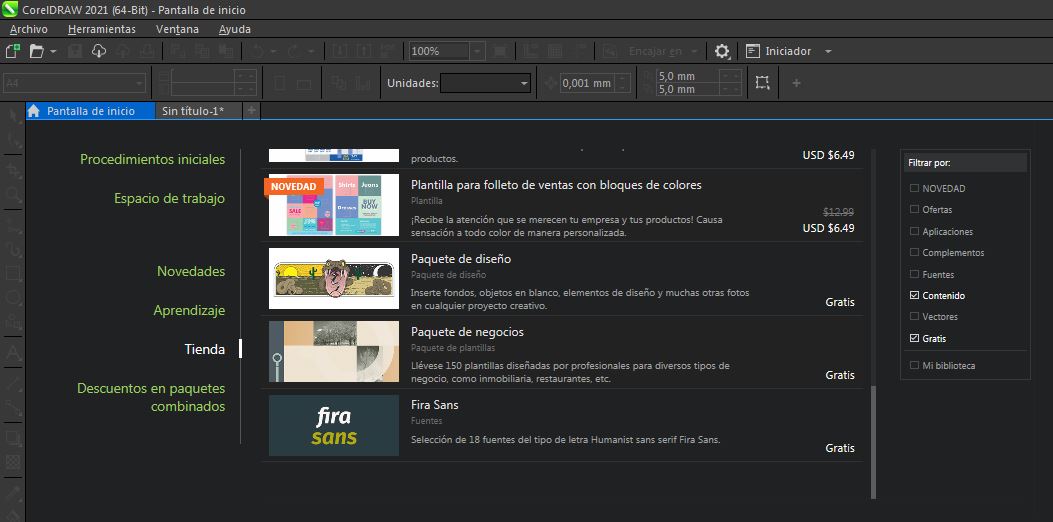Click the cloud download icon
The image size is (1053, 522).
(99, 51)
